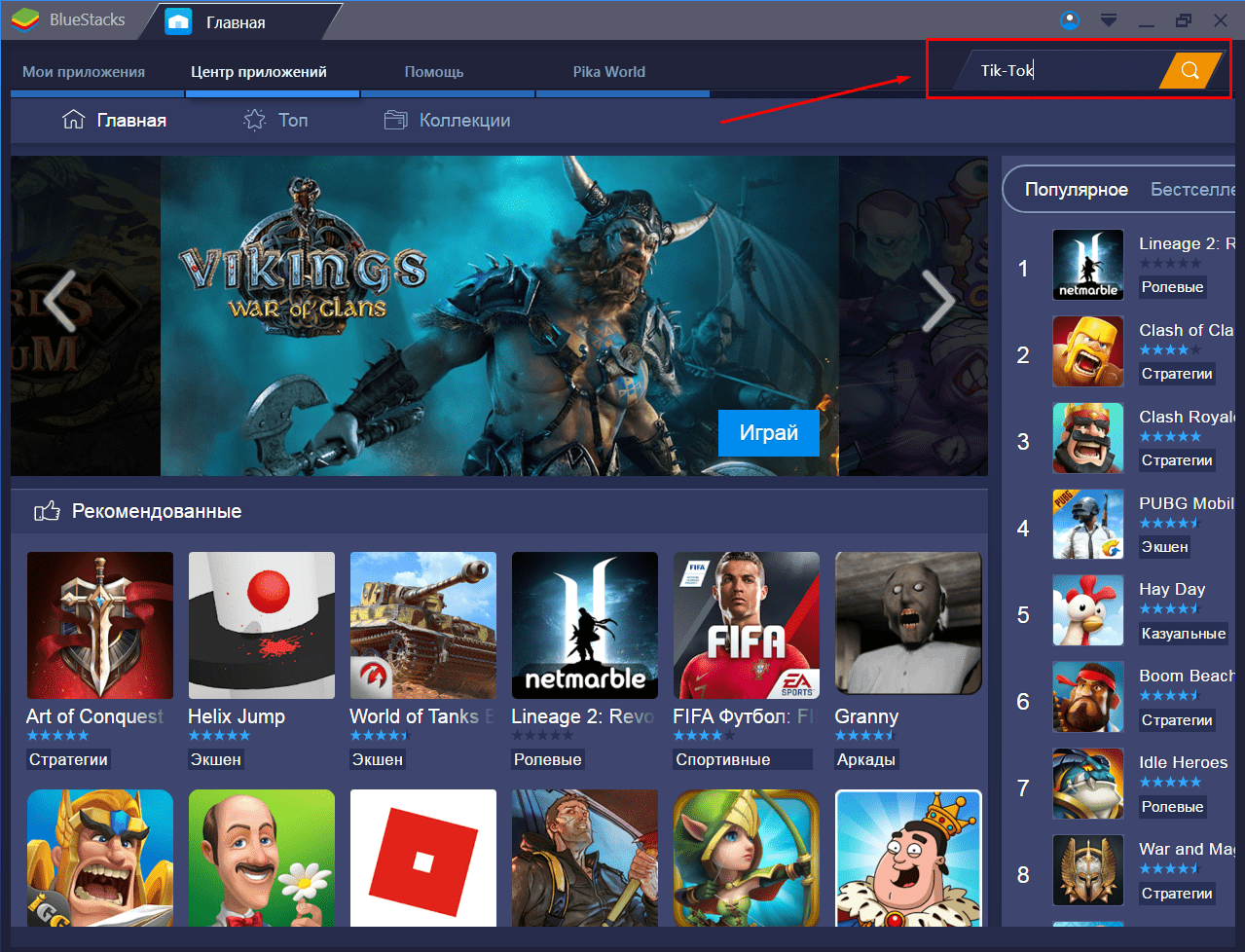Go to Топ section
This screenshot has height=952, width=1245.
[x=275, y=121]
